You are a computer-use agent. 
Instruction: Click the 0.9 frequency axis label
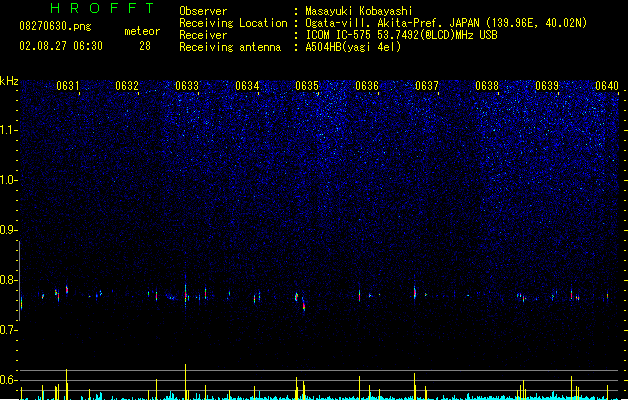click(x=8, y=230)
